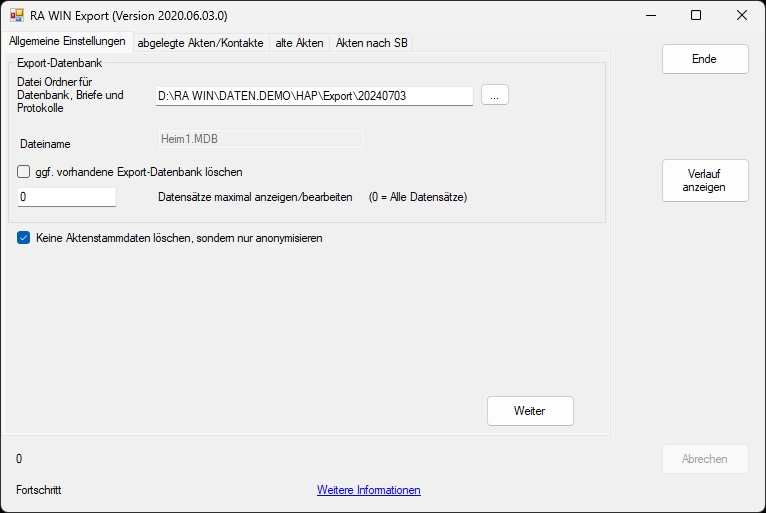The image size is (766, 513).
Task: Uncheck Keine Aktenstammdaten löschen checkbox
Action: coord(23,238)
